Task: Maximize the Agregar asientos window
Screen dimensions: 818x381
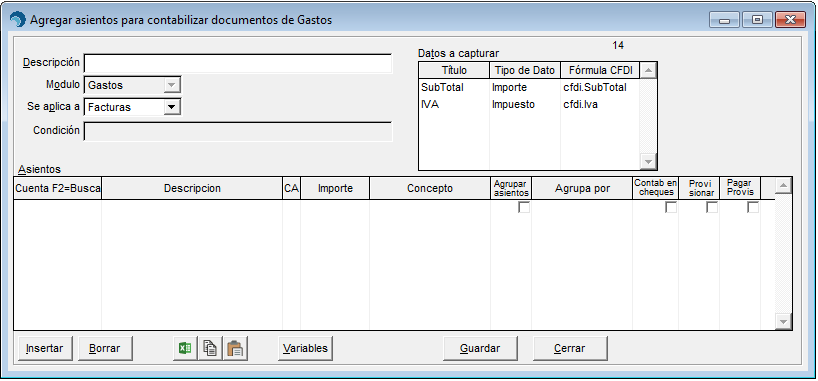Action: (757, 20)
